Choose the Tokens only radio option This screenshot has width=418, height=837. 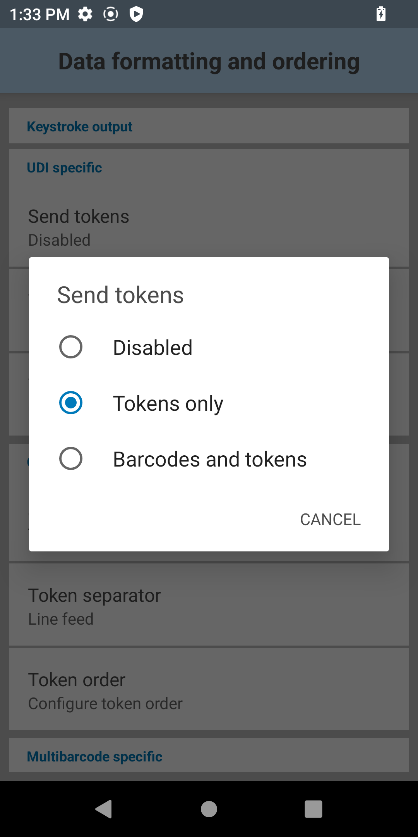[x=70, y=403]
